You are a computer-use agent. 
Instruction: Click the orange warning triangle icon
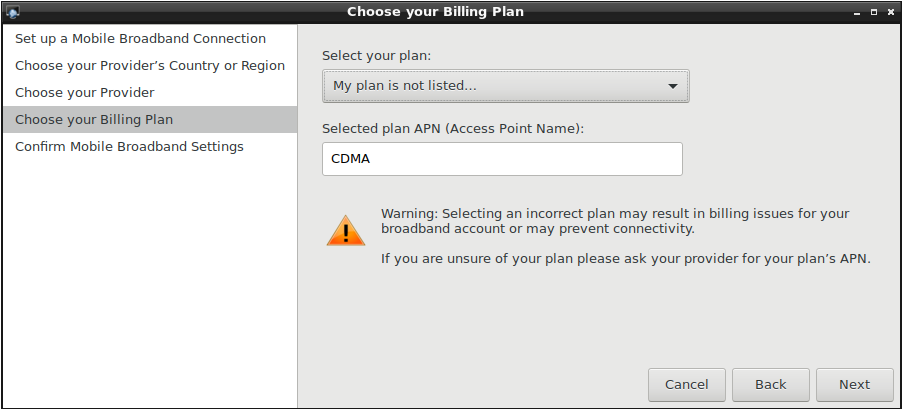point(346,231)
